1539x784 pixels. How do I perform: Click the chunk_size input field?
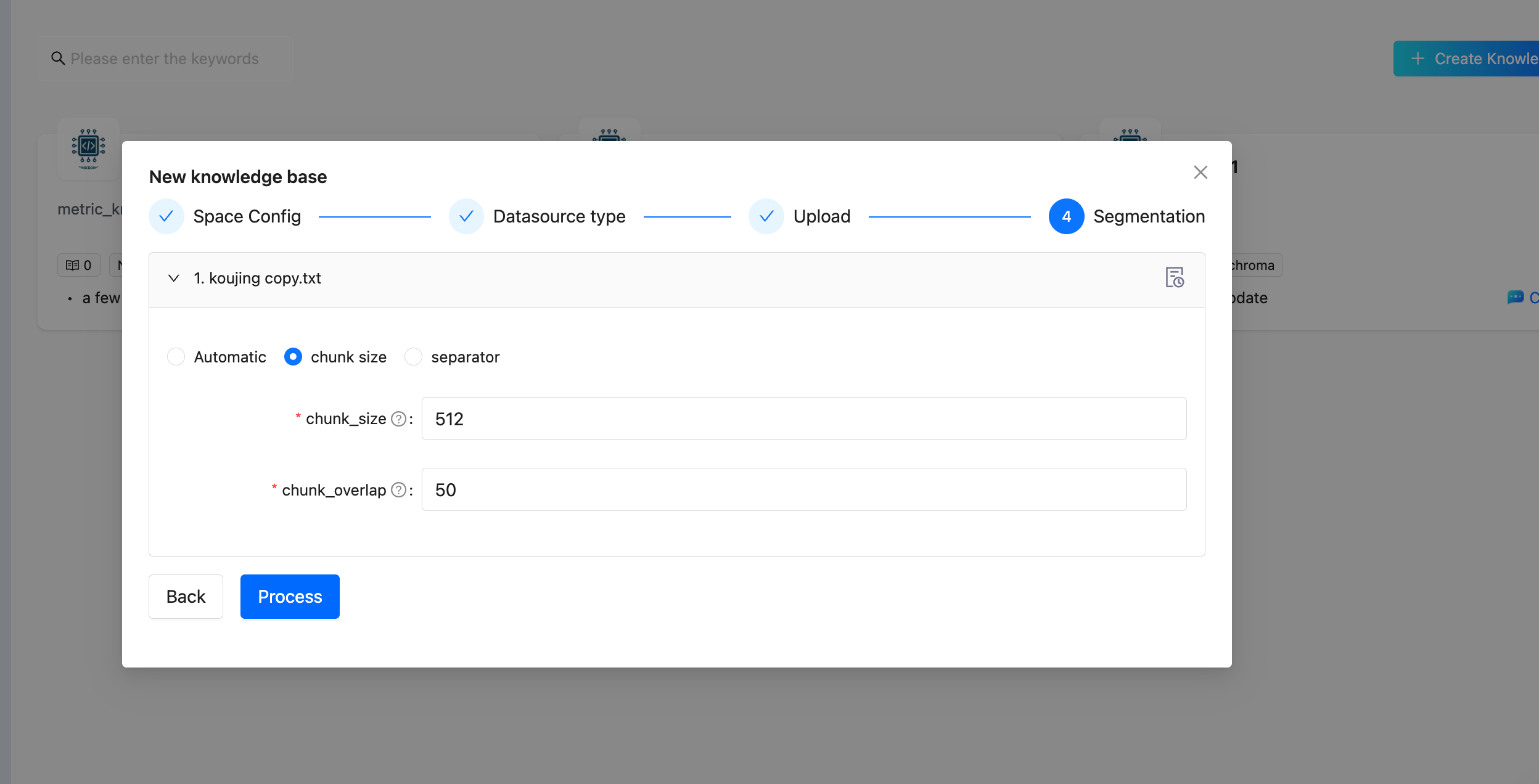pos(803,419)
